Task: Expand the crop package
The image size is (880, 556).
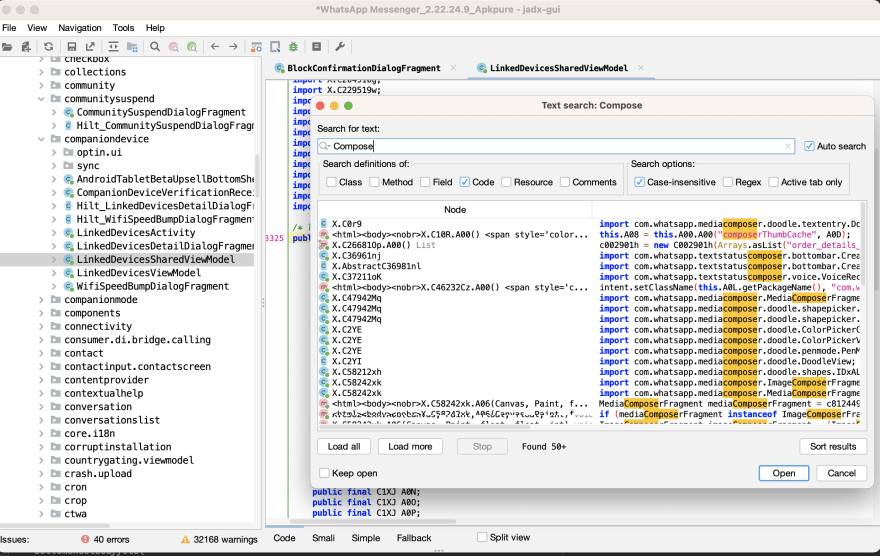Action: (x=41, y=500)
